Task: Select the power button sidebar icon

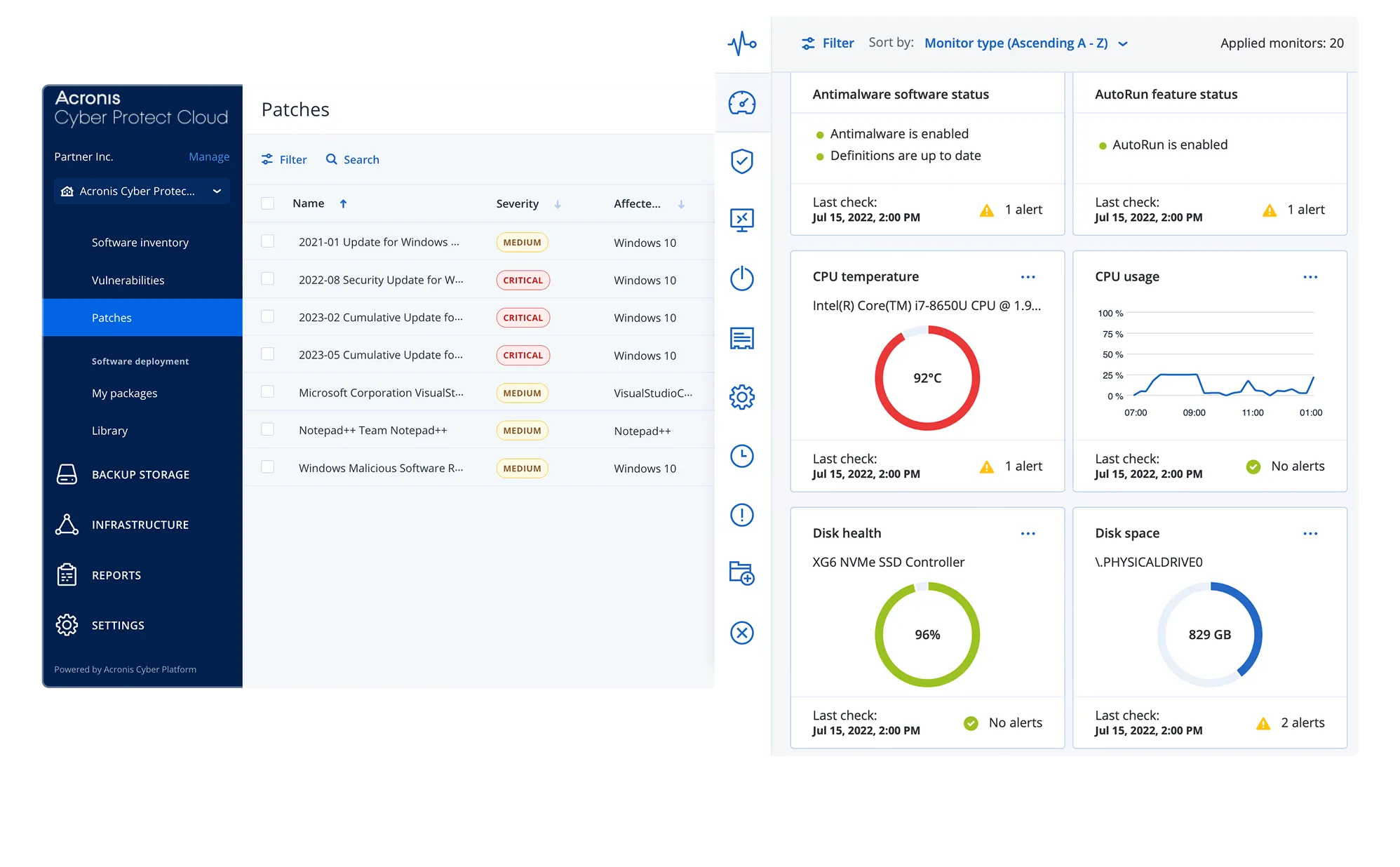Action: point(741,278)
